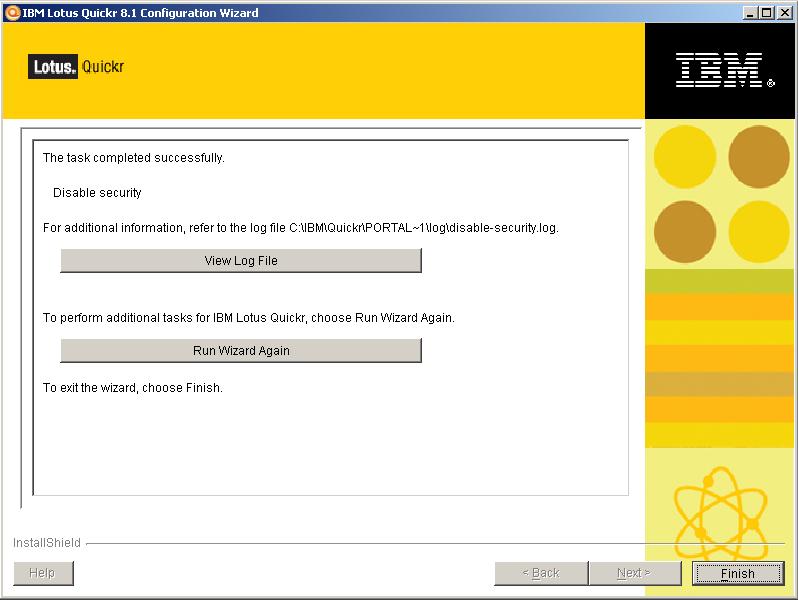Click the InstallShield label

pyautogui.click(x=47, y=543)
